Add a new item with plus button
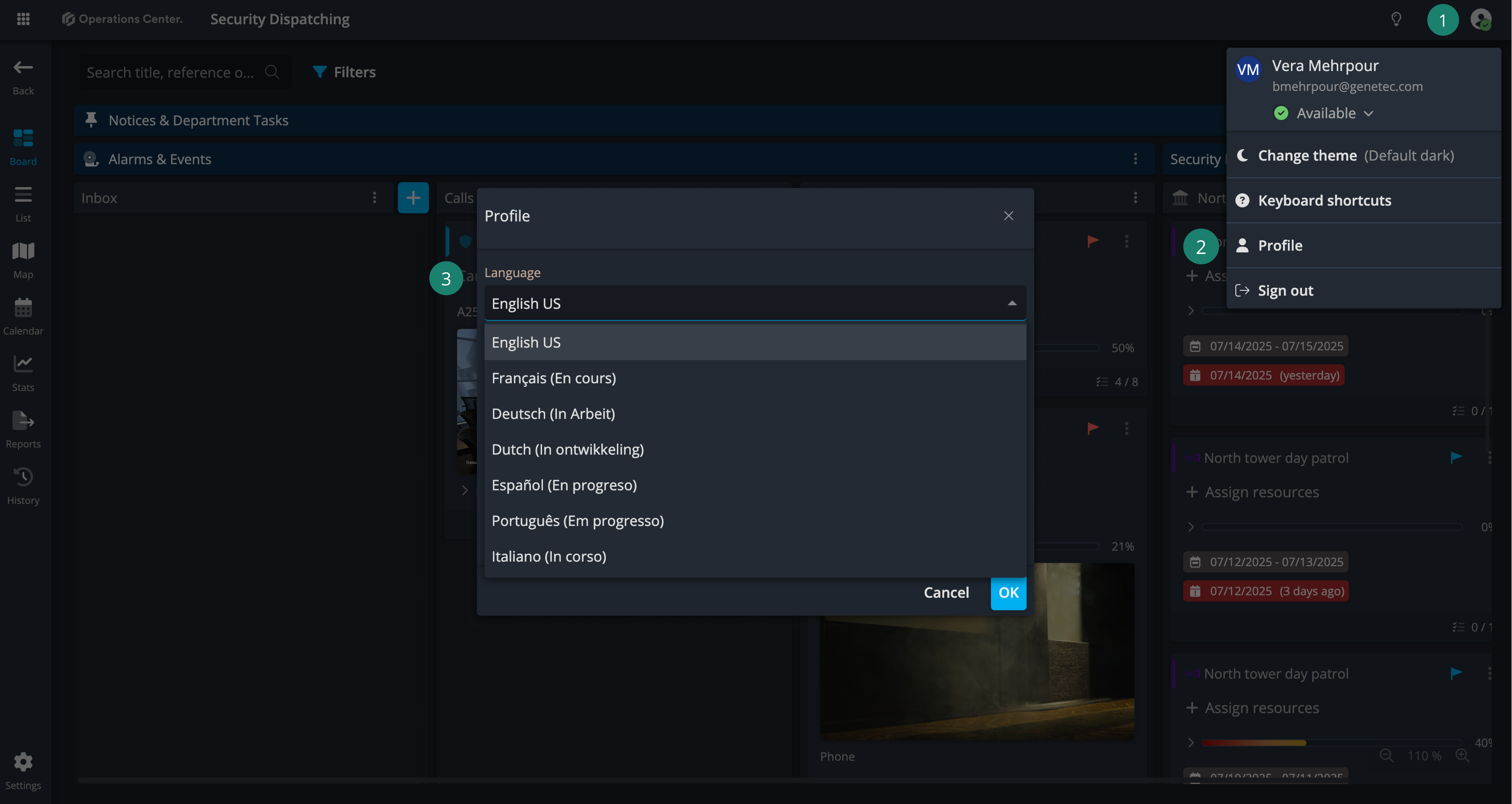The image size is (1512, 804). pyautogui.click(x=413, y=198)
